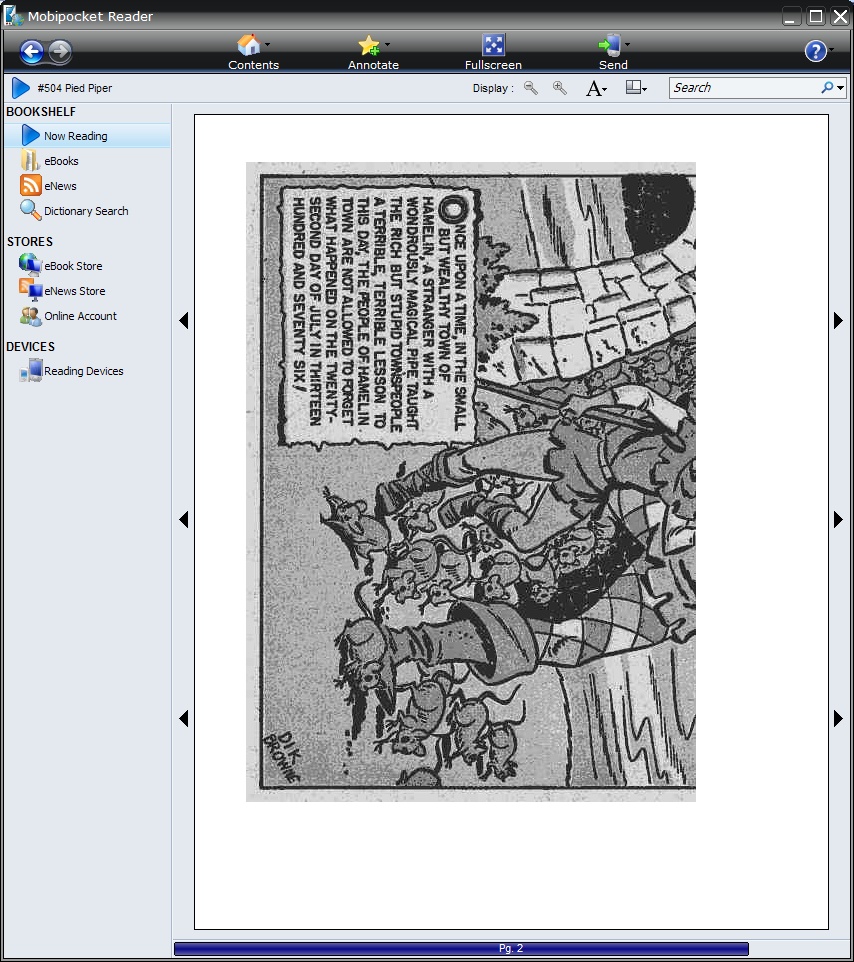Viewport: 854px width, 962px height.
Task: Click the #504 Pied Piper title
Action: 75,88
